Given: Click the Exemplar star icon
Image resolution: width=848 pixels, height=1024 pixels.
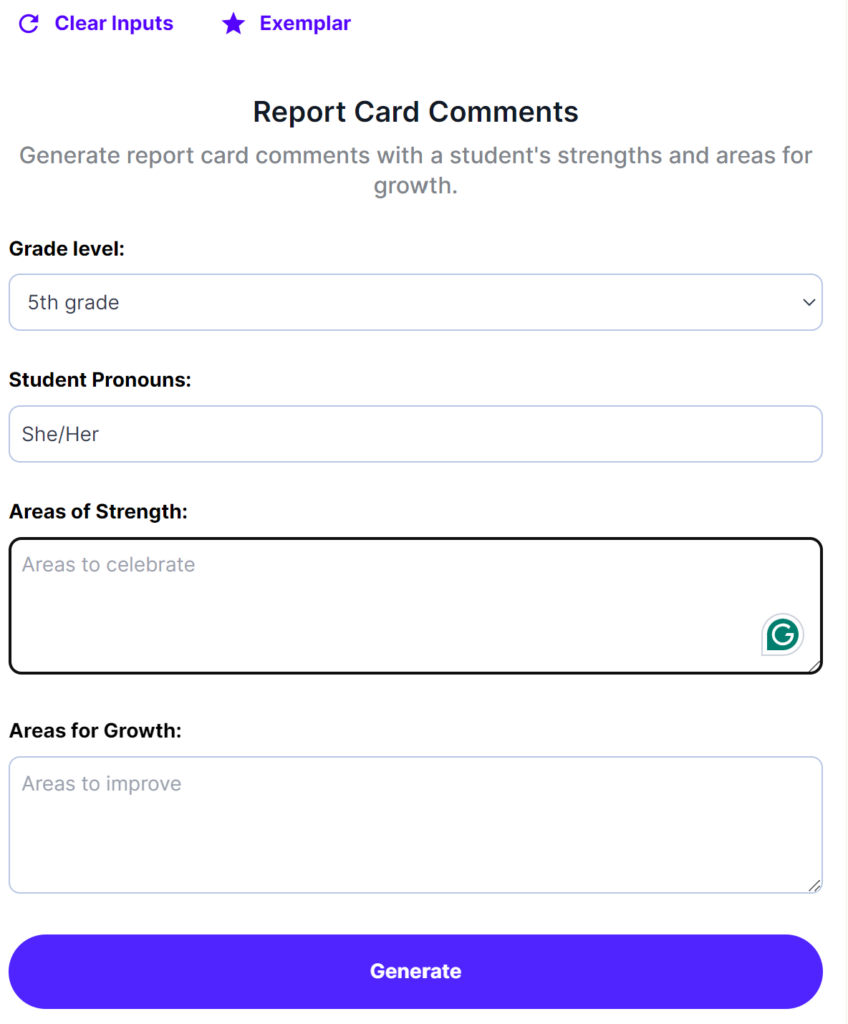Looking at the screenshot, I should (x=233, y=24).
